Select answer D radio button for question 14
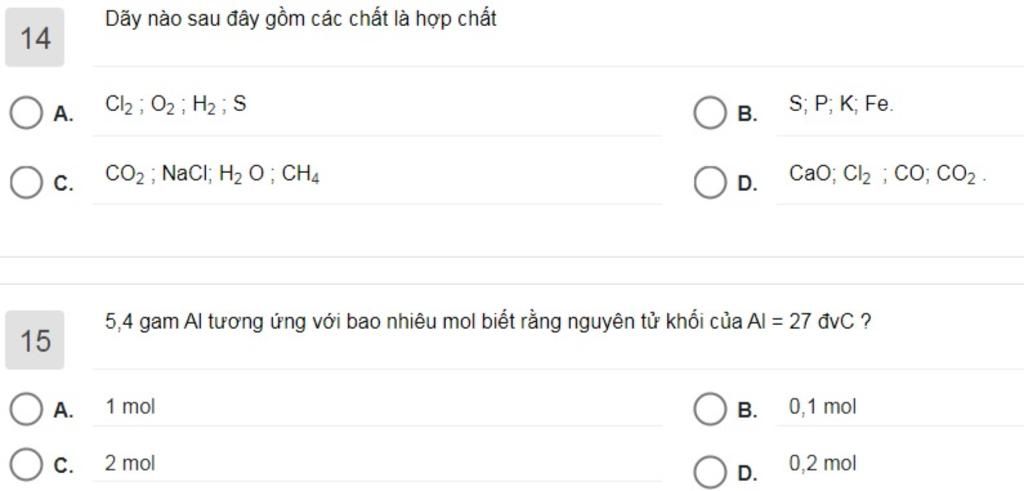 pyautogui.click(x=709, y=182)
